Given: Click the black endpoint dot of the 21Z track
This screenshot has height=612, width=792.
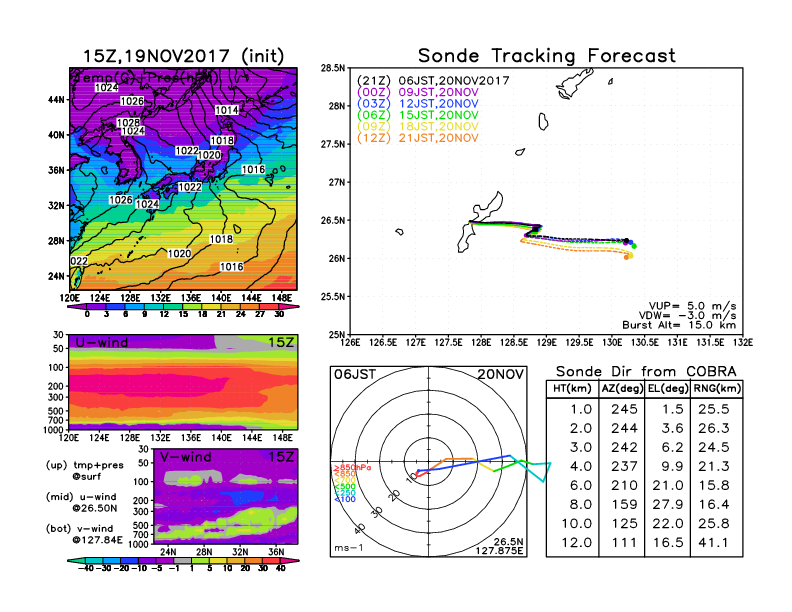Looking at the screenshot, I should pos(626,241).
